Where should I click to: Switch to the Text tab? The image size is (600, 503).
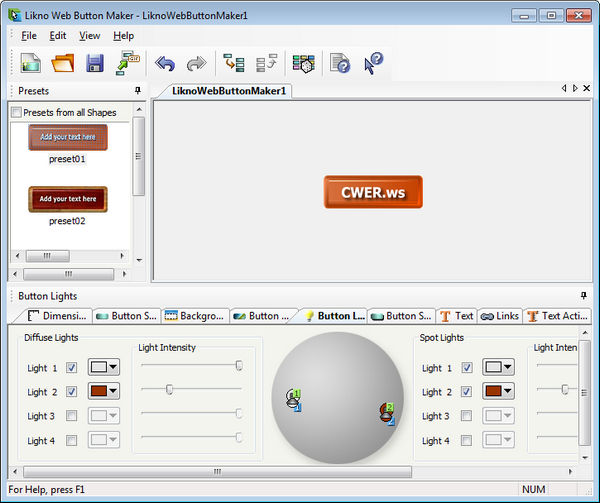point(457,316)
